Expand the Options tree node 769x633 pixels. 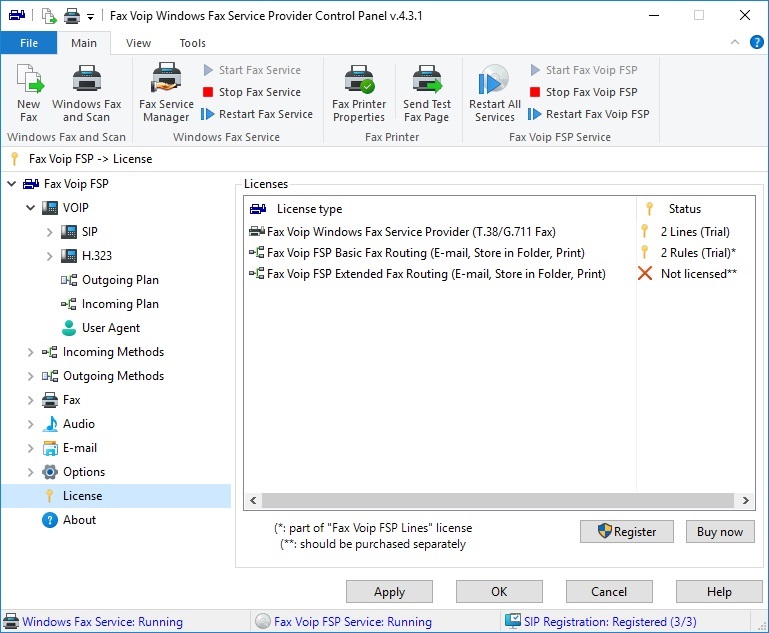[x=30, y=472]
